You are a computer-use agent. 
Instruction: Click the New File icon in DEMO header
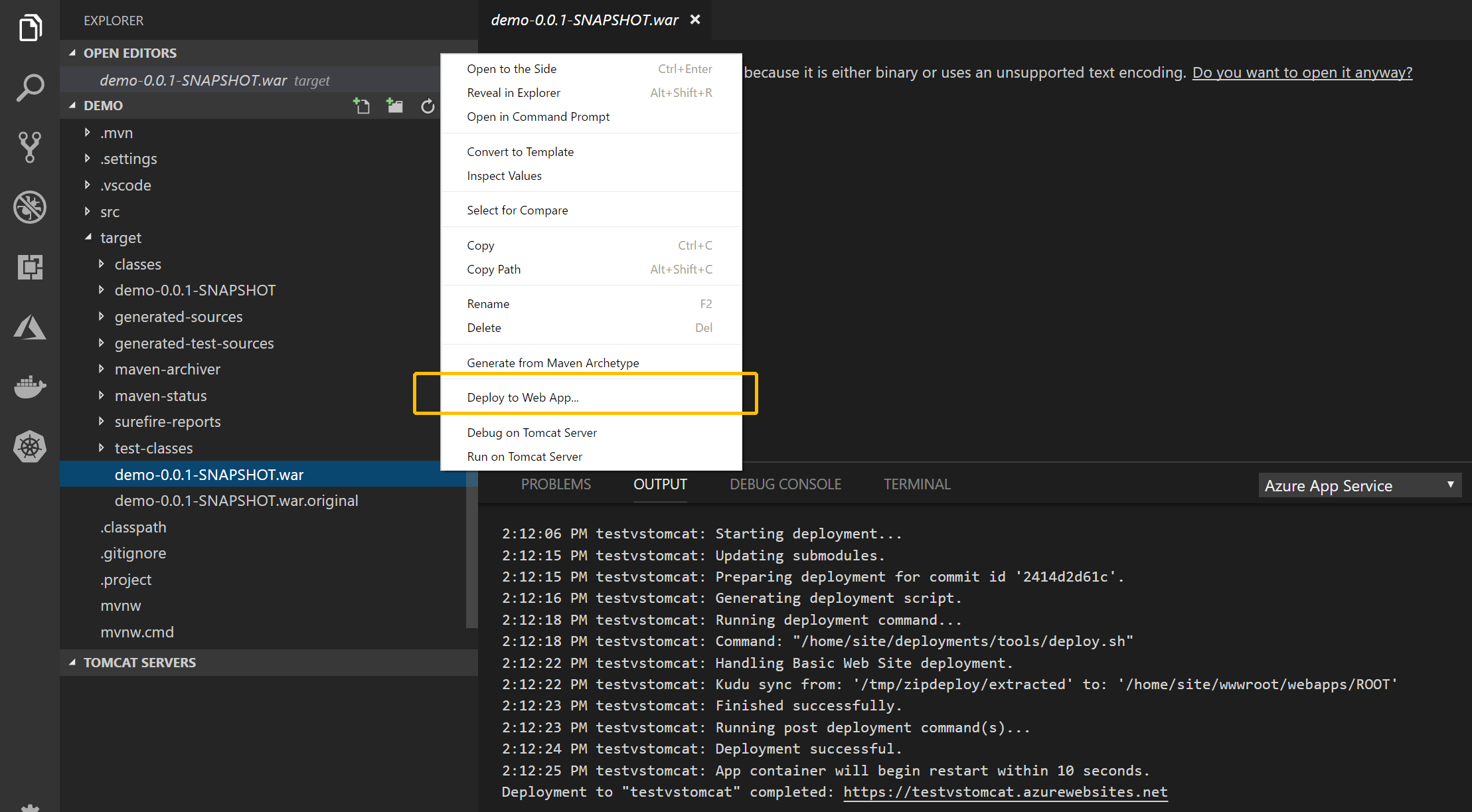(362, 105)
